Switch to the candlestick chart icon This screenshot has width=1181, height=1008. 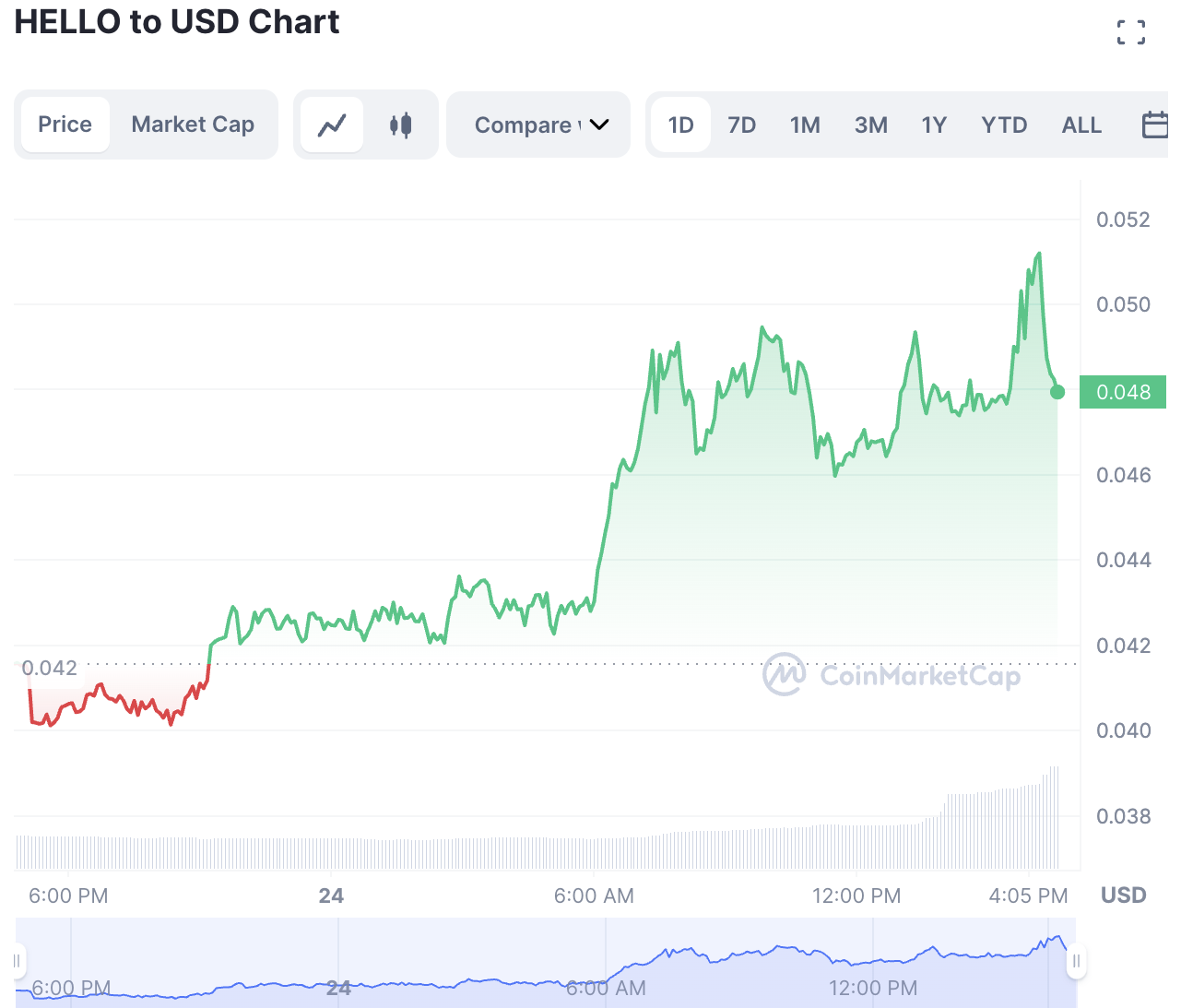[x=400, y=125]
